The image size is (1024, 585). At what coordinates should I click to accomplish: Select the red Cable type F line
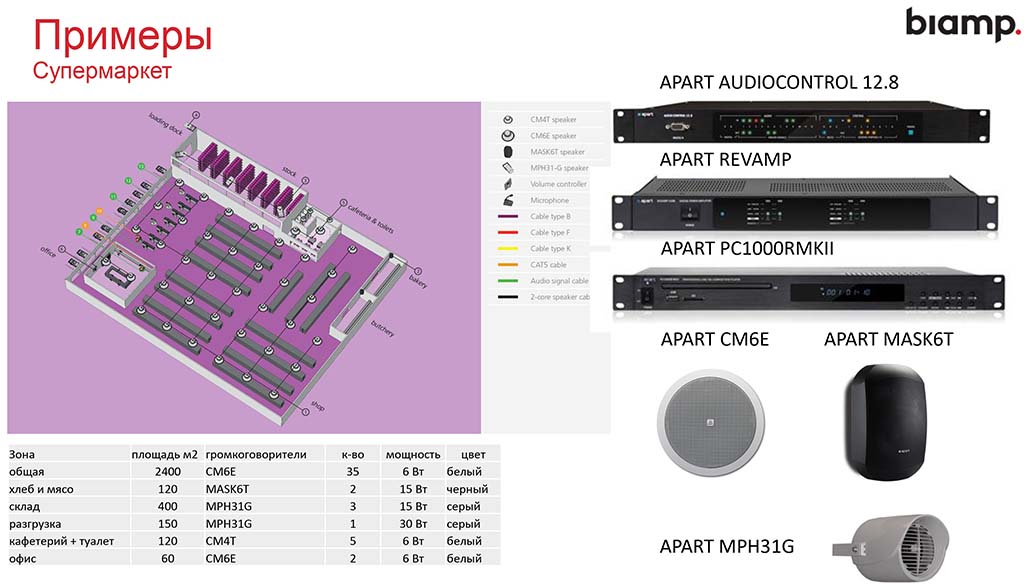(x=508, y=232)
